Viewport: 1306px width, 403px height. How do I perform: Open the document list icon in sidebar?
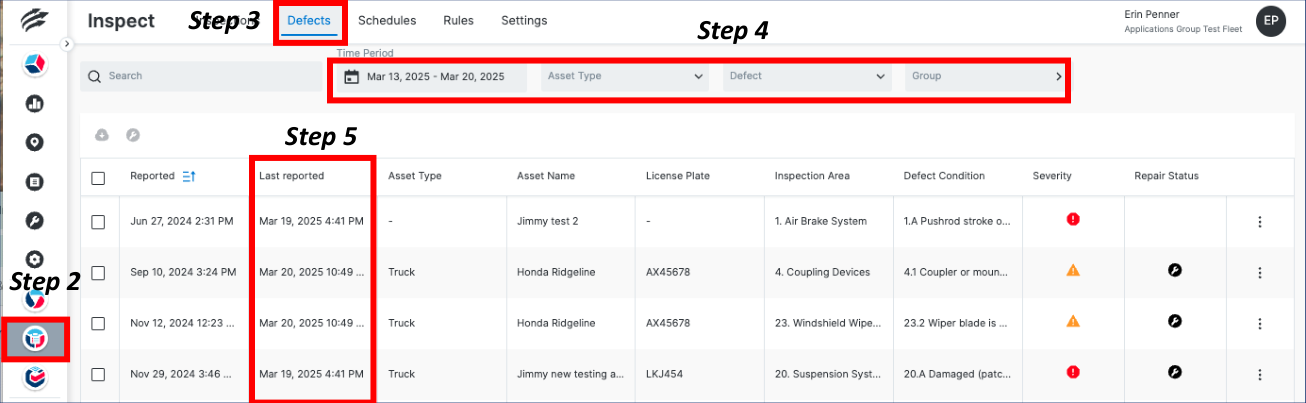(35, 181)
